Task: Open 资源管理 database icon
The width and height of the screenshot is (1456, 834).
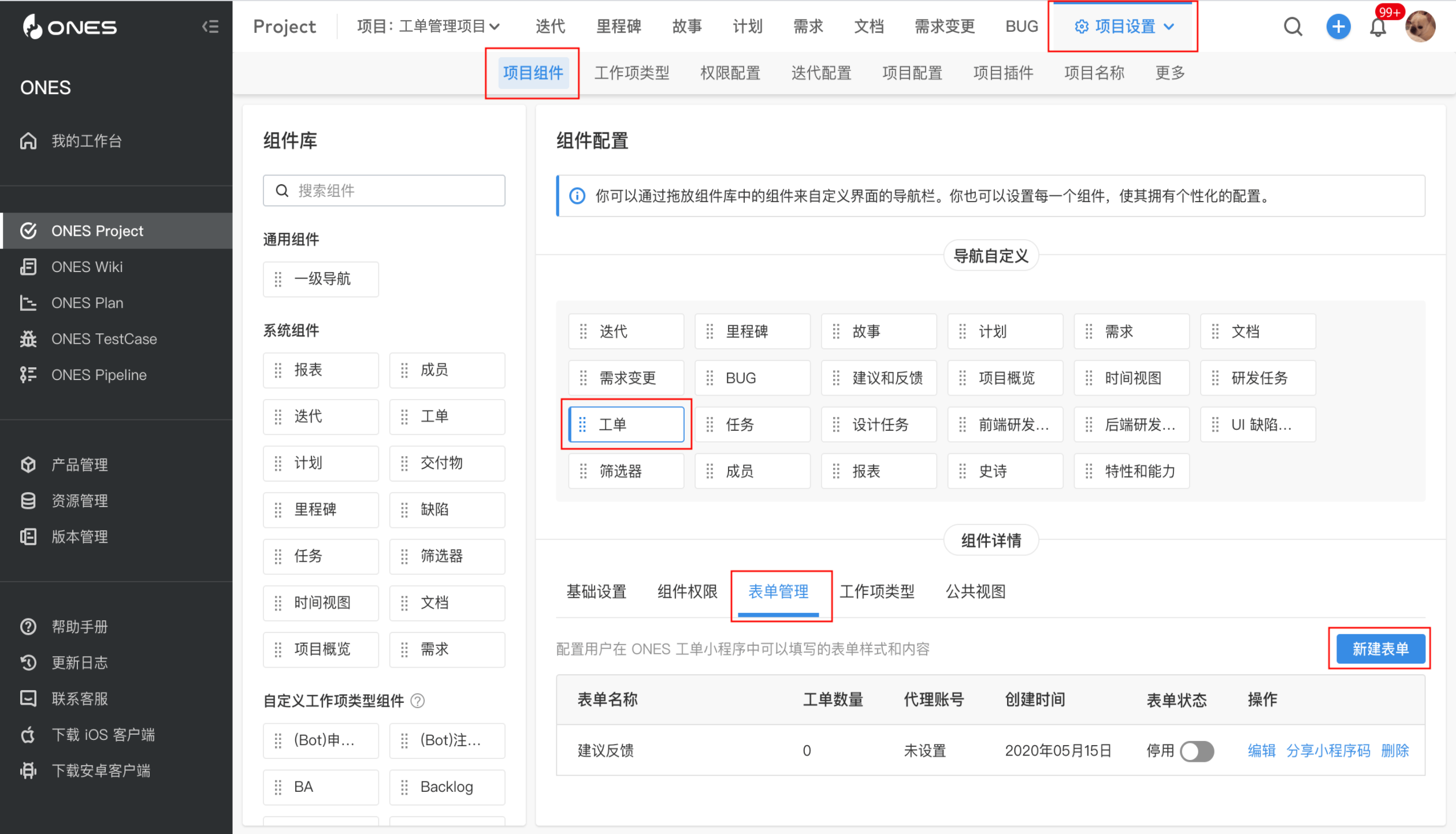Action: [28, 501]
